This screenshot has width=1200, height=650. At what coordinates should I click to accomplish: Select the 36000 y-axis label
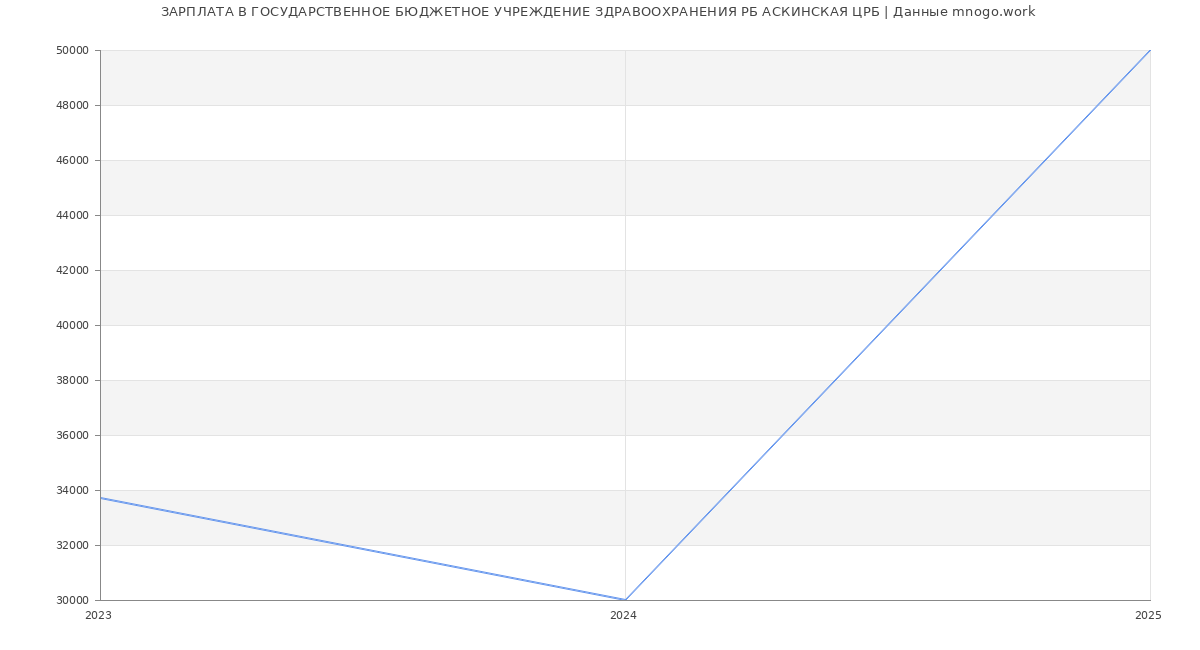pos(73,435)
